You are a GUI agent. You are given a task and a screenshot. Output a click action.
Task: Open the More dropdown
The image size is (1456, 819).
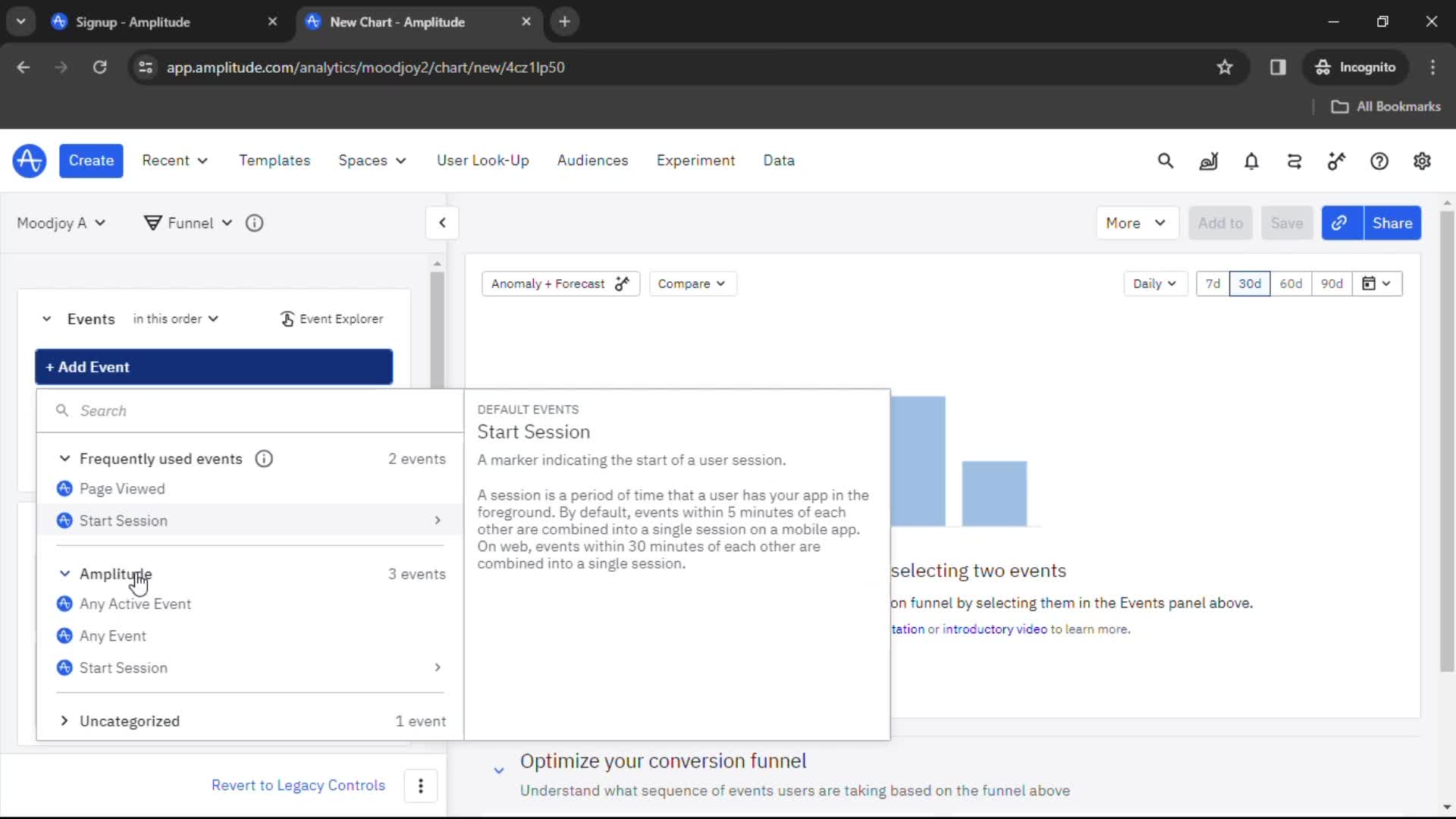point(1137,223)
